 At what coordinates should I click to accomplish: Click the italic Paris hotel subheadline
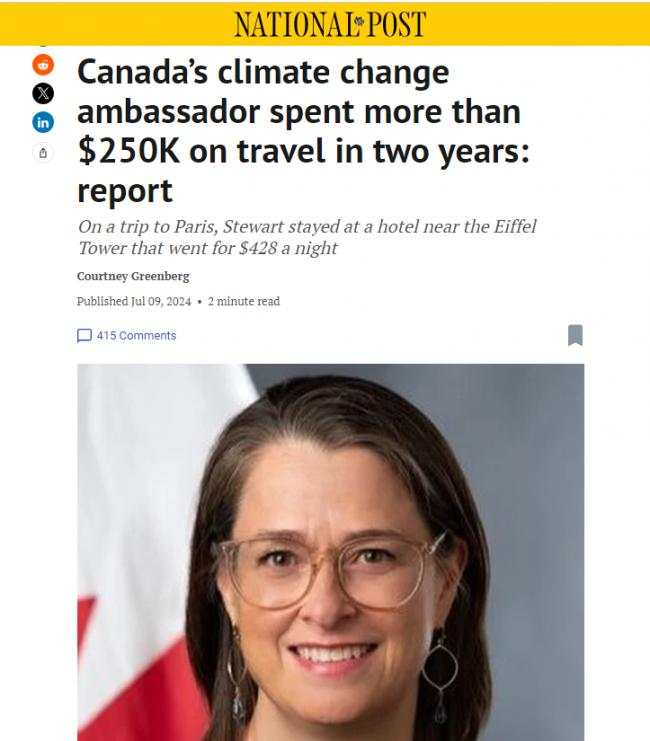(307, 238)
